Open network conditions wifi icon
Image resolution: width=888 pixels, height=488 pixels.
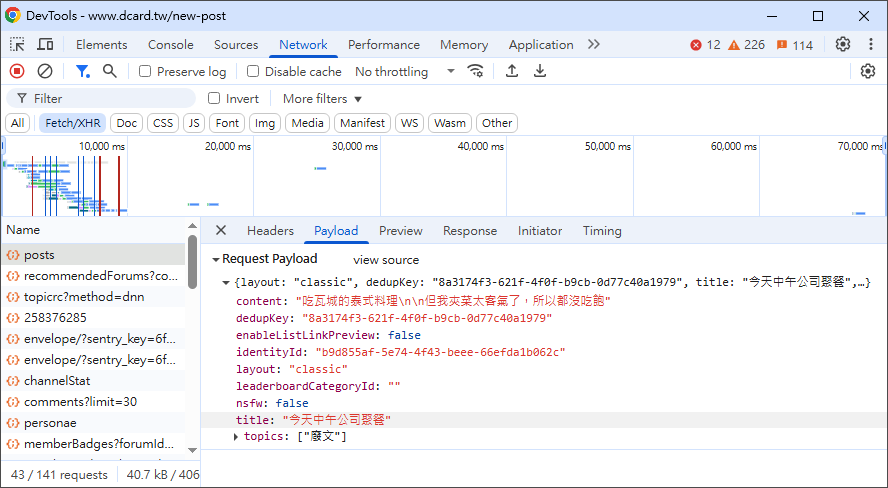pyautogui.click(x=475, y=71)
